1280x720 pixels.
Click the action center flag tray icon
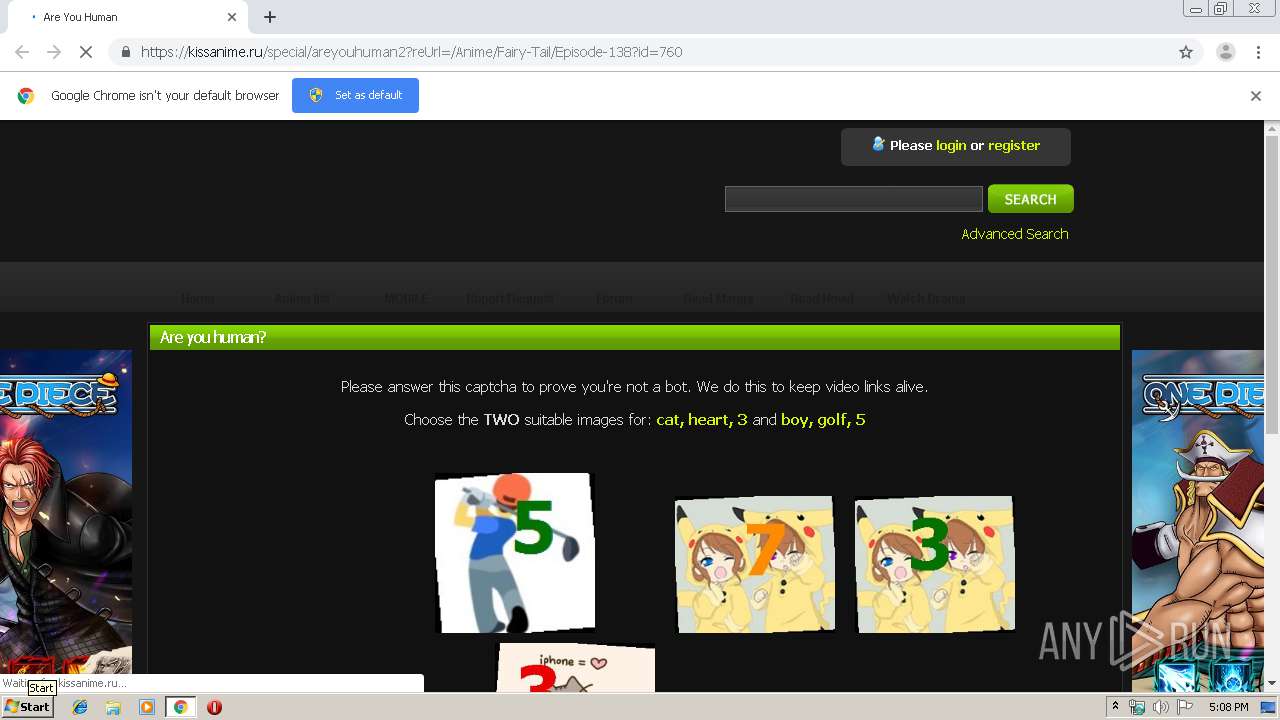pos(1185,707)
